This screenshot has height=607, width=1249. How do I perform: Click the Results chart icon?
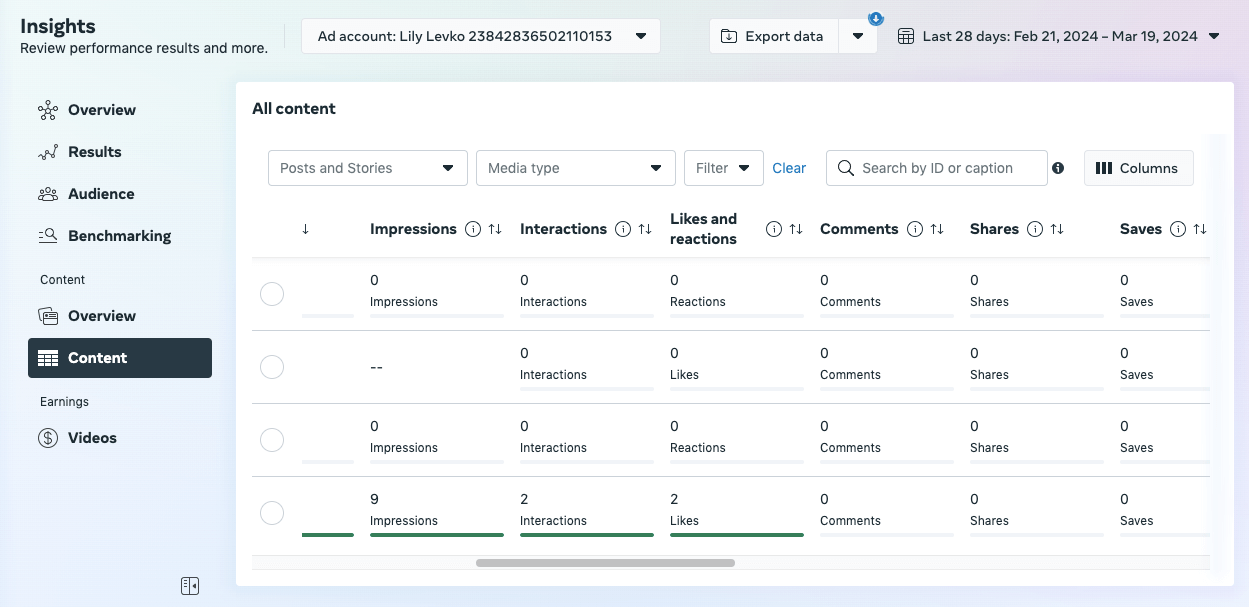[48, 152]
